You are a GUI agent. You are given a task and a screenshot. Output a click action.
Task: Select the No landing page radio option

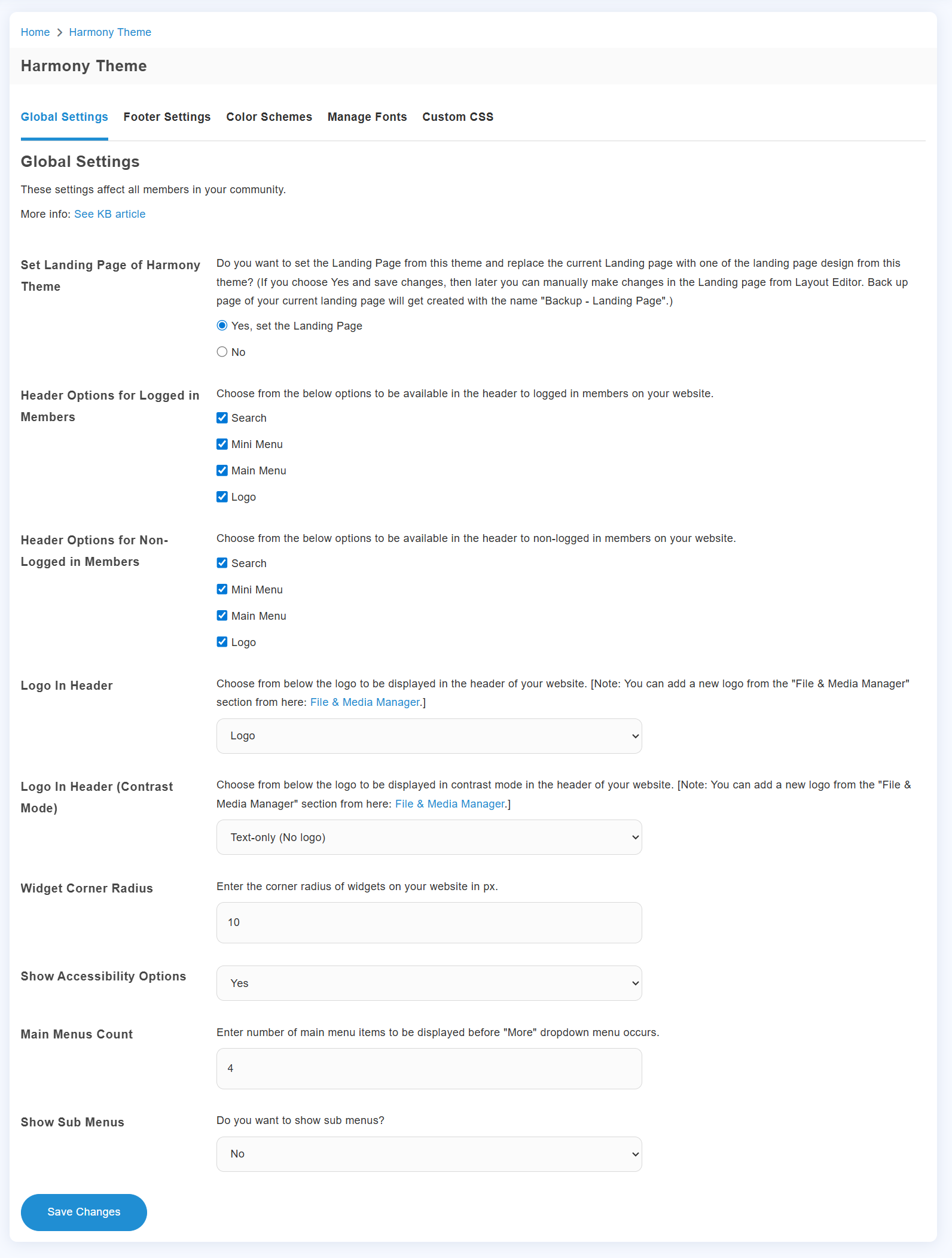[222, 352]
